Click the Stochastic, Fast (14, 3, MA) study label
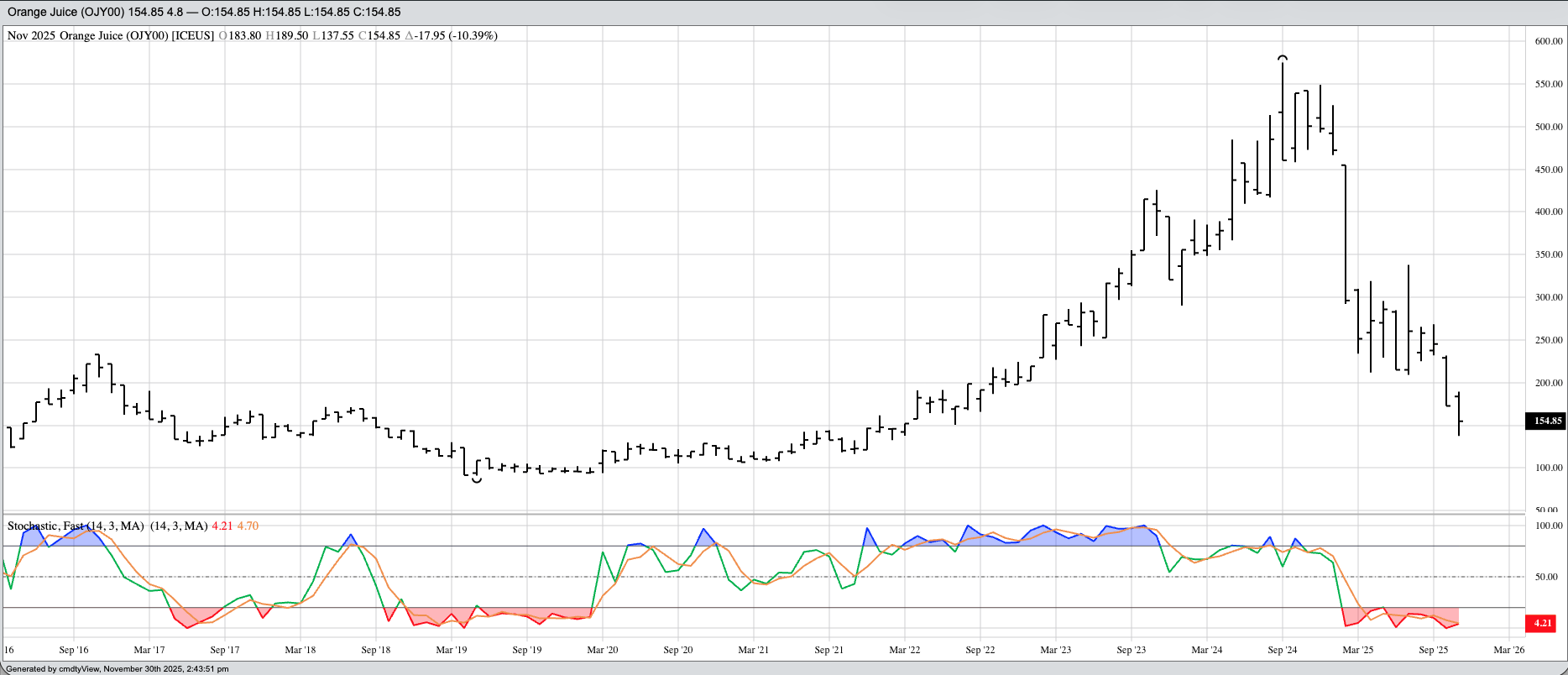 coord(76,526)
